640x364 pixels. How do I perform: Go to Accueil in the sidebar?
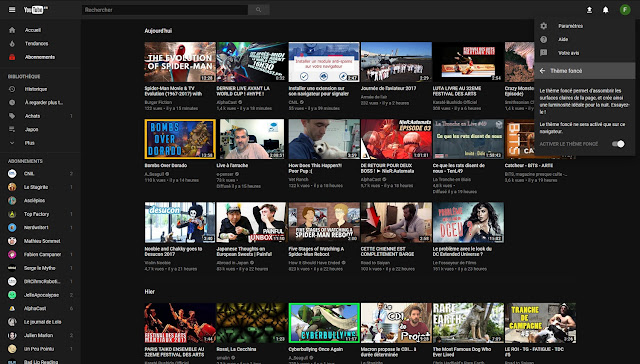tap(33, 30)
